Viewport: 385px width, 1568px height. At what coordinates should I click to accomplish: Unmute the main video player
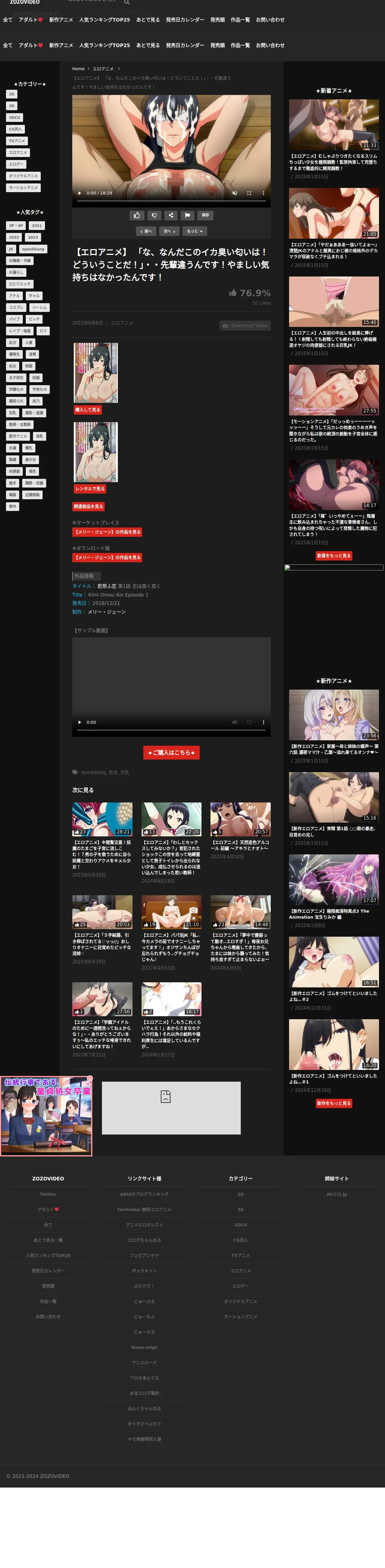(x=234, y=193)
